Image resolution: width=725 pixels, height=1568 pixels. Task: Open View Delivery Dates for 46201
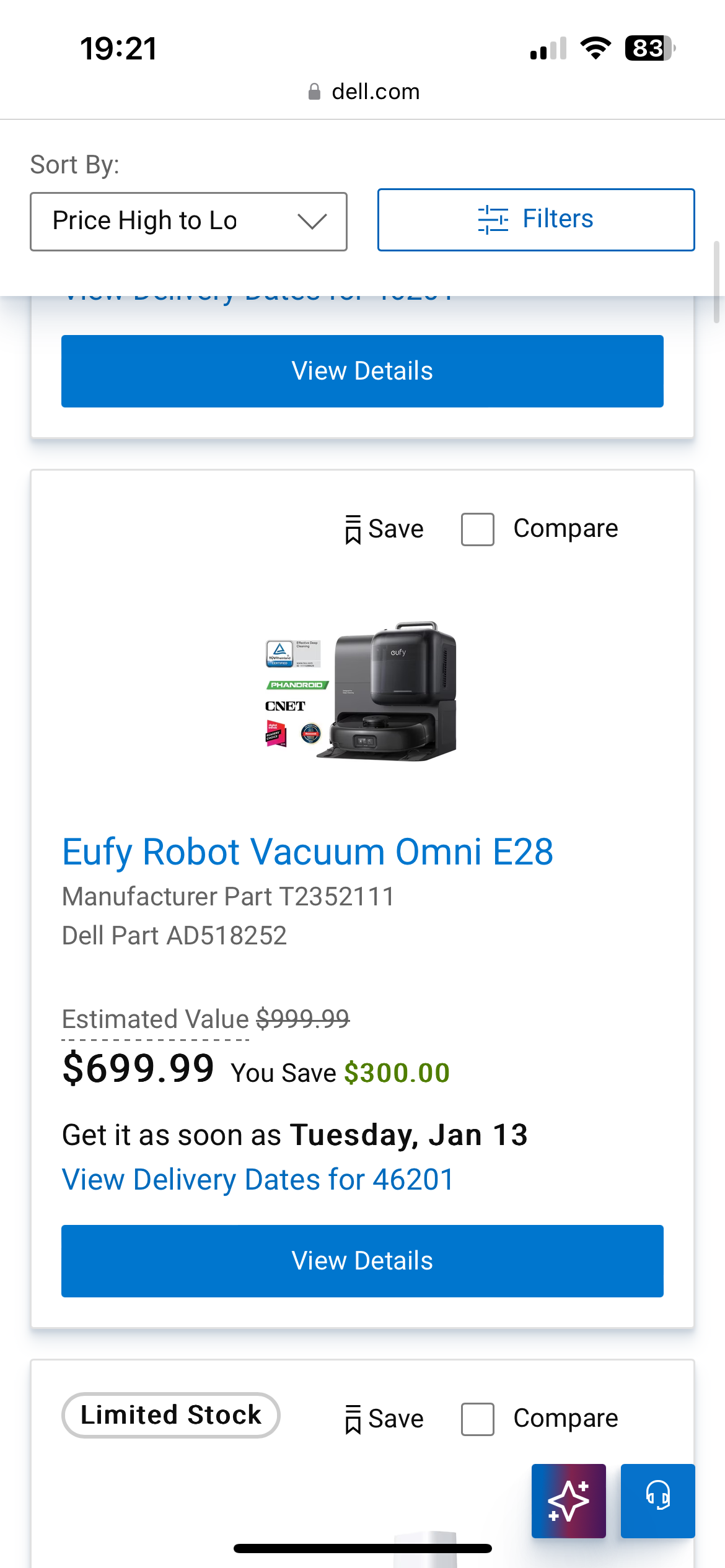[x=258, y=1180]
